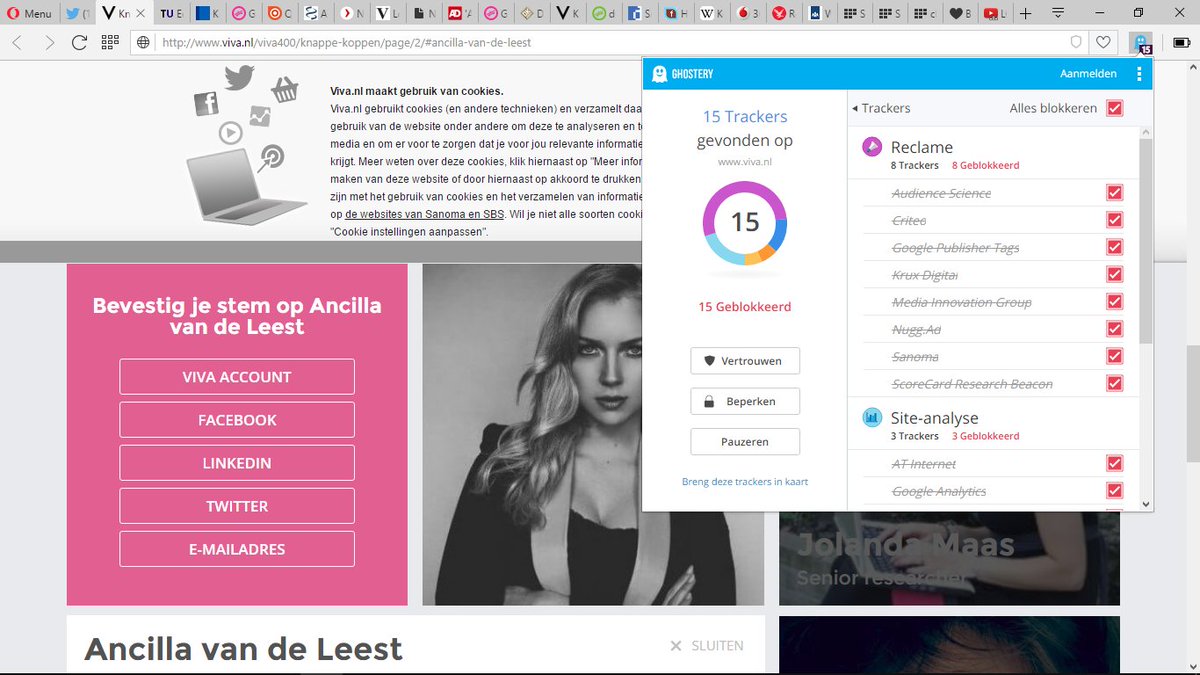This screenshot has width=1200, height=675.
Task: Click the Ghostery ghost logo
Action: point(659,74)
